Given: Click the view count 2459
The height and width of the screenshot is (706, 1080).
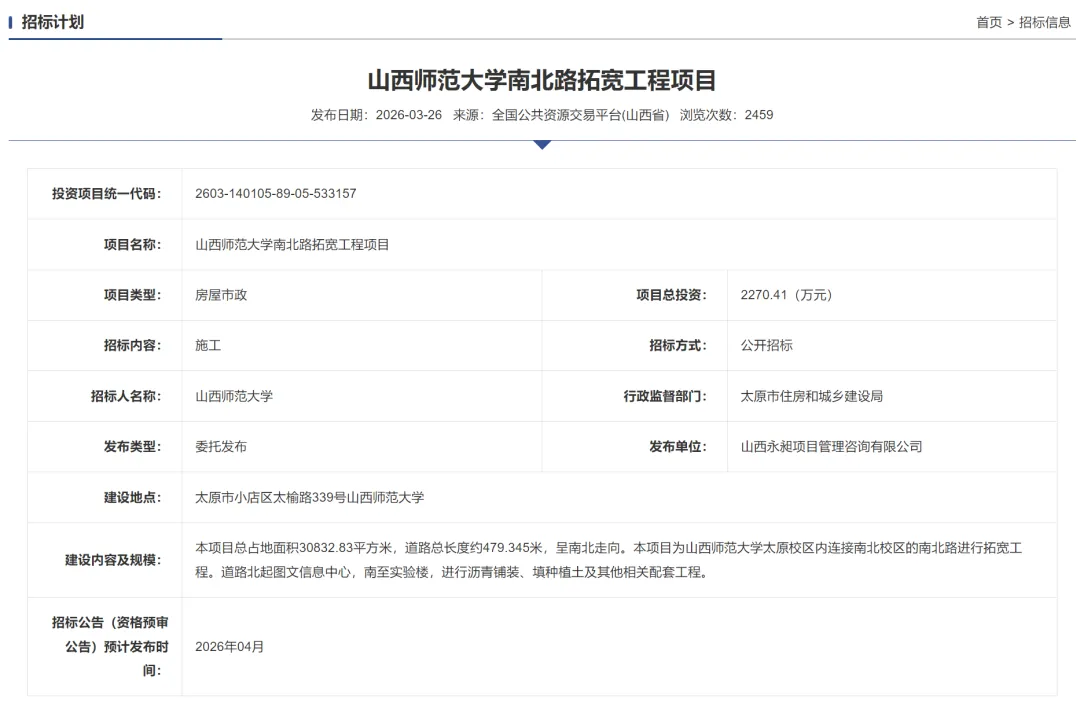Looking at the screenshot, I should point(758,115).
